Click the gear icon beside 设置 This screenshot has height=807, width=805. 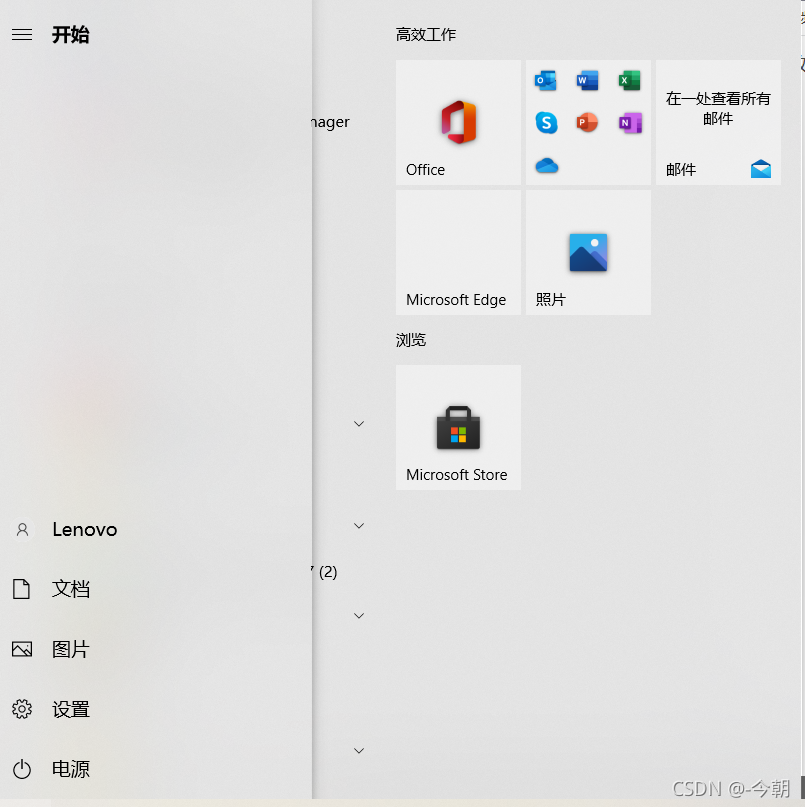[22, 709]
